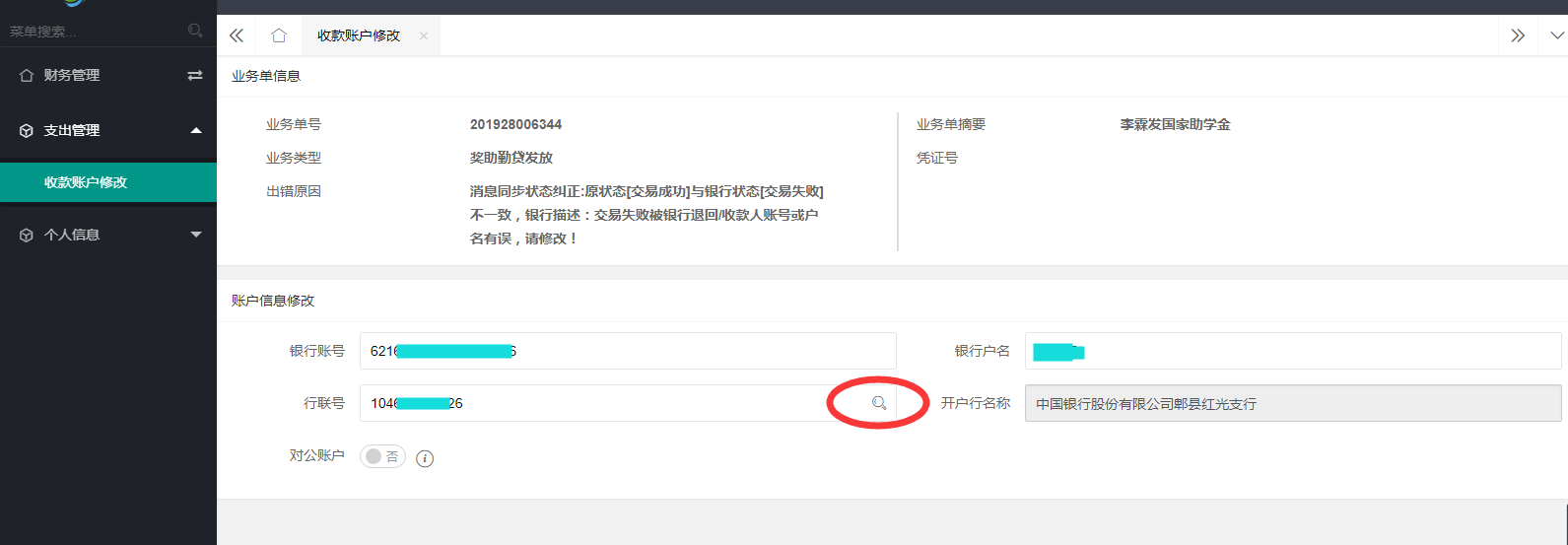This screenshot has height=545, width=1568.
Task: Click the magnifier icon in the menu search box
Action: tap(195, 32)
